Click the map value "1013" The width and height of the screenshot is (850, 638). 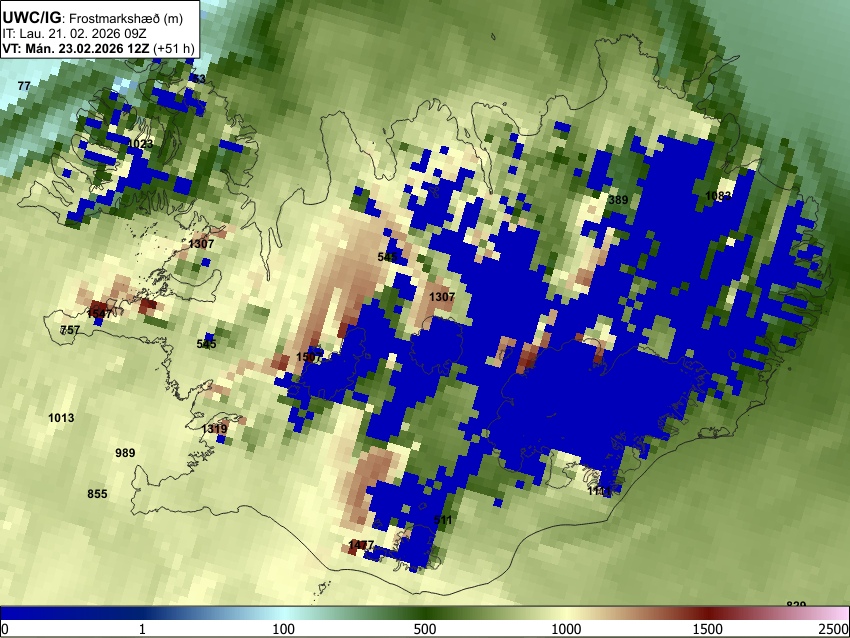61,418
